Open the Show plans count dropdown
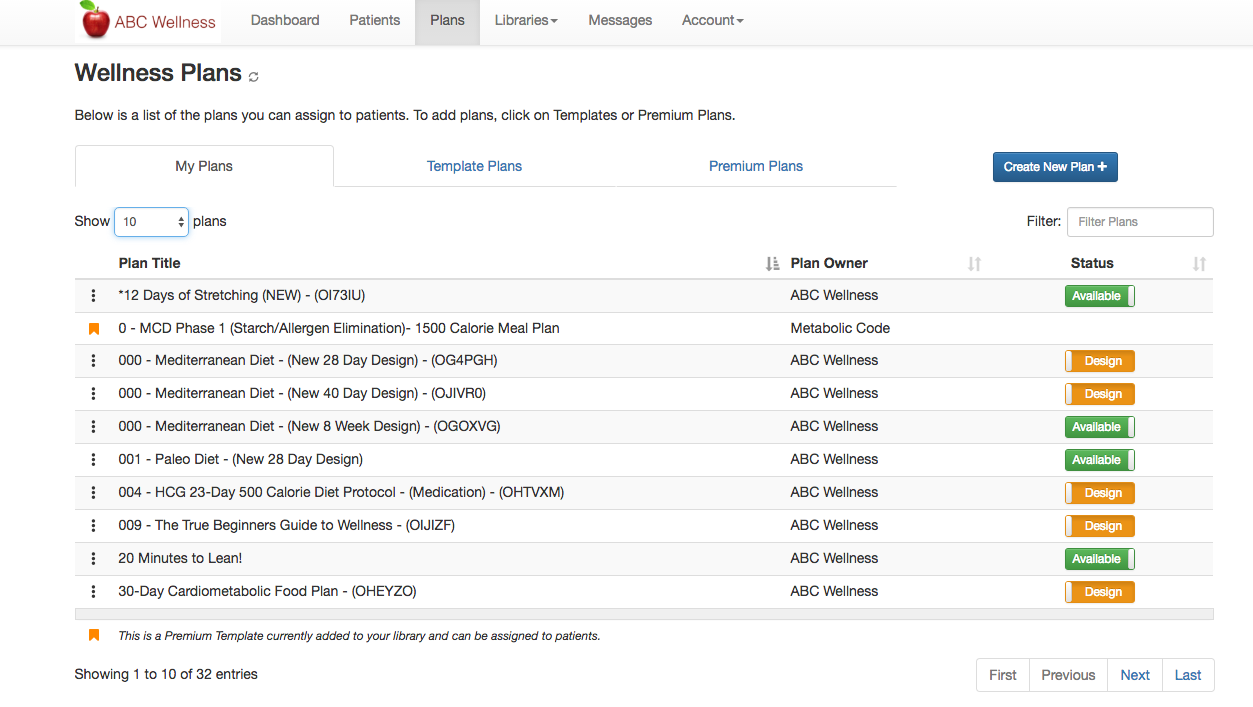The width and height of the screenshot is (1253, 707). 151,222
